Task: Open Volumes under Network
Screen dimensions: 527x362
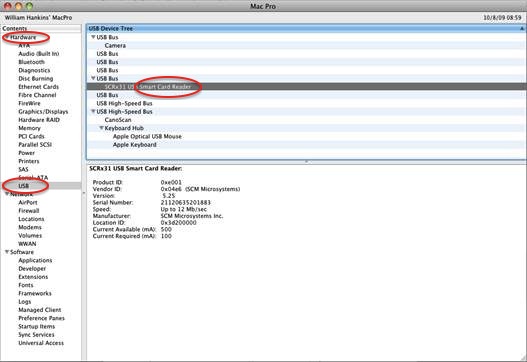Action: pyautogui.click(x=30, y=236)
